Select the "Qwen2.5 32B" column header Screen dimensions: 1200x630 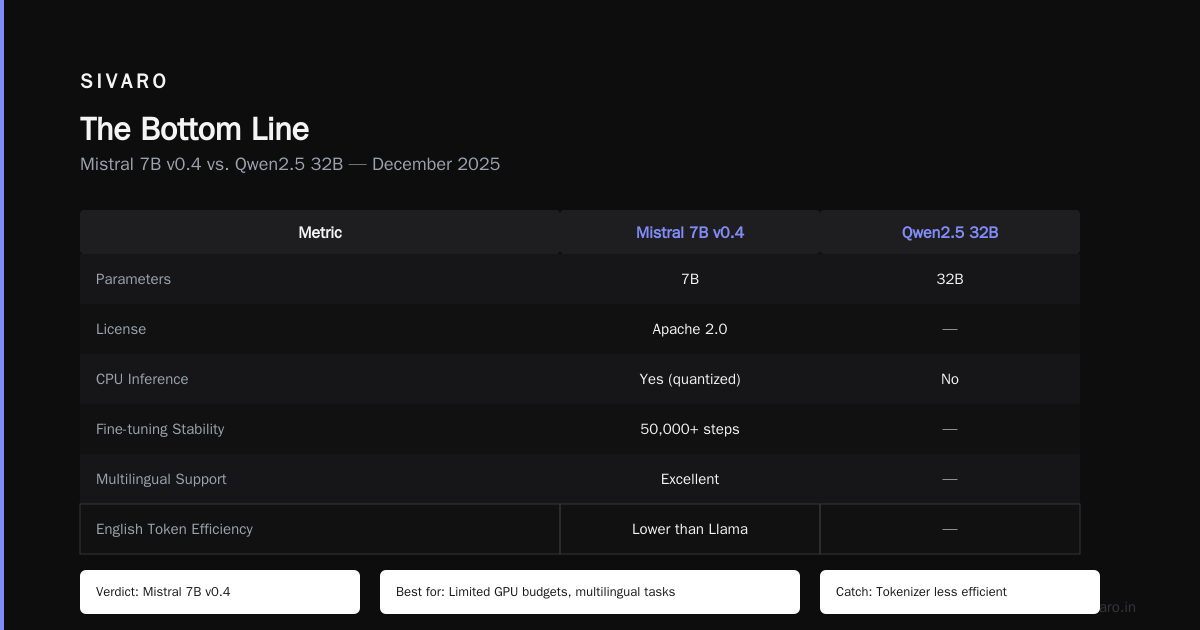(x=950, y=232)
